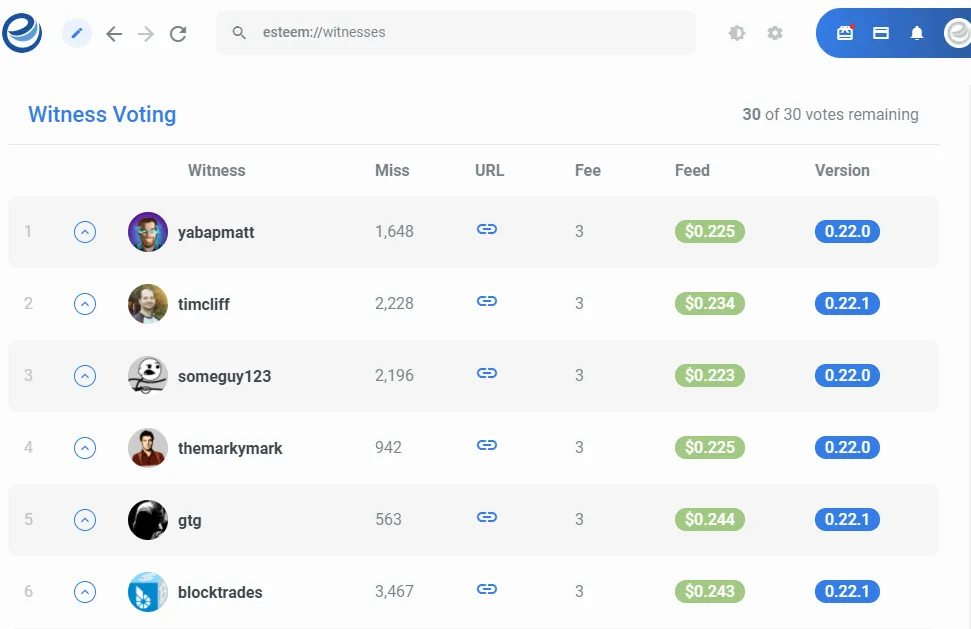Click version badge 0.22.1 for gtg

(x=847, y=519)
